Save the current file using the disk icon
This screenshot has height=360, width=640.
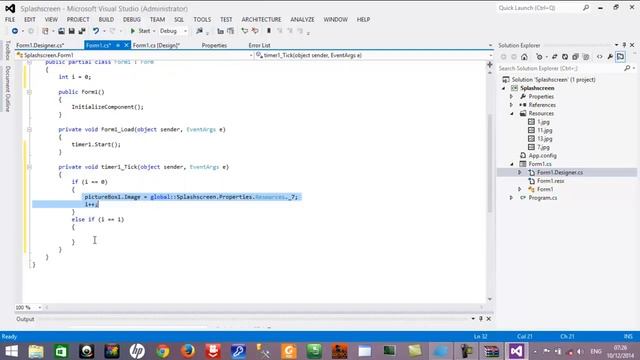coord(71,31)
